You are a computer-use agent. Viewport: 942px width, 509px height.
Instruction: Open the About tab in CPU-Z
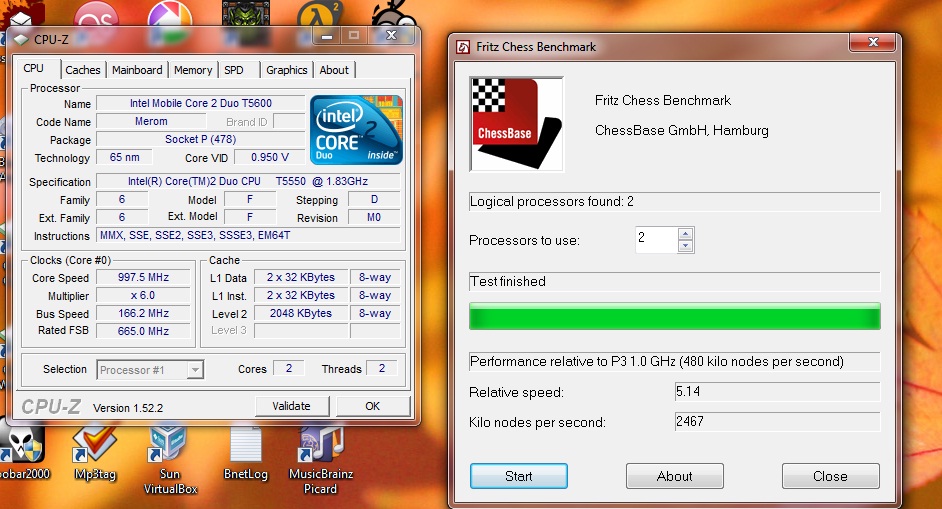point(334,70)
